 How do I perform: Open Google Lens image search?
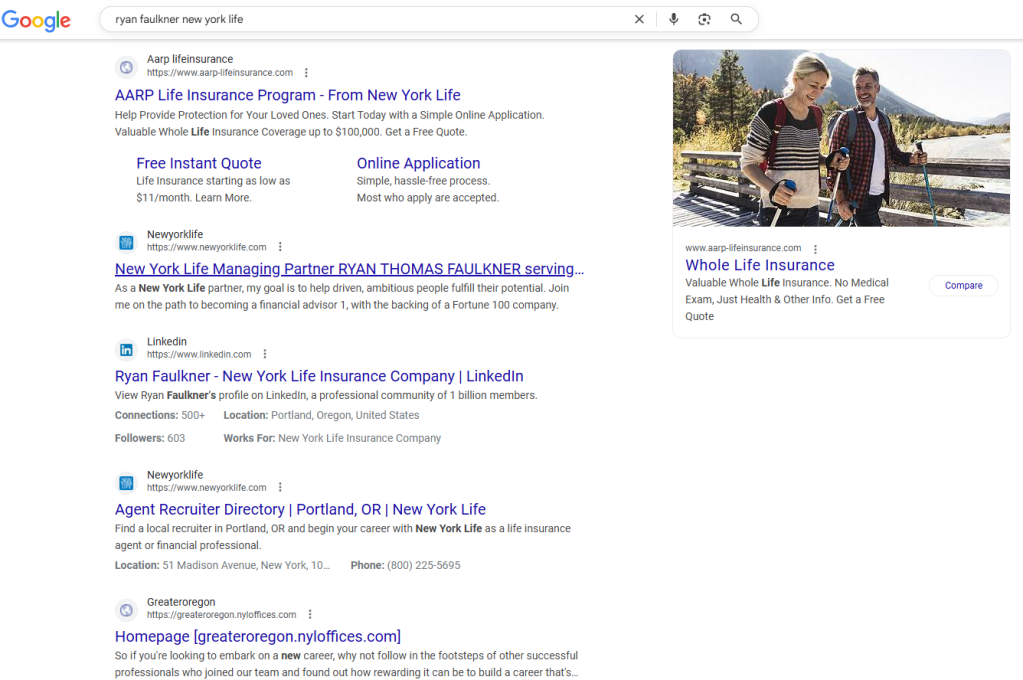(x=704, y=19)
